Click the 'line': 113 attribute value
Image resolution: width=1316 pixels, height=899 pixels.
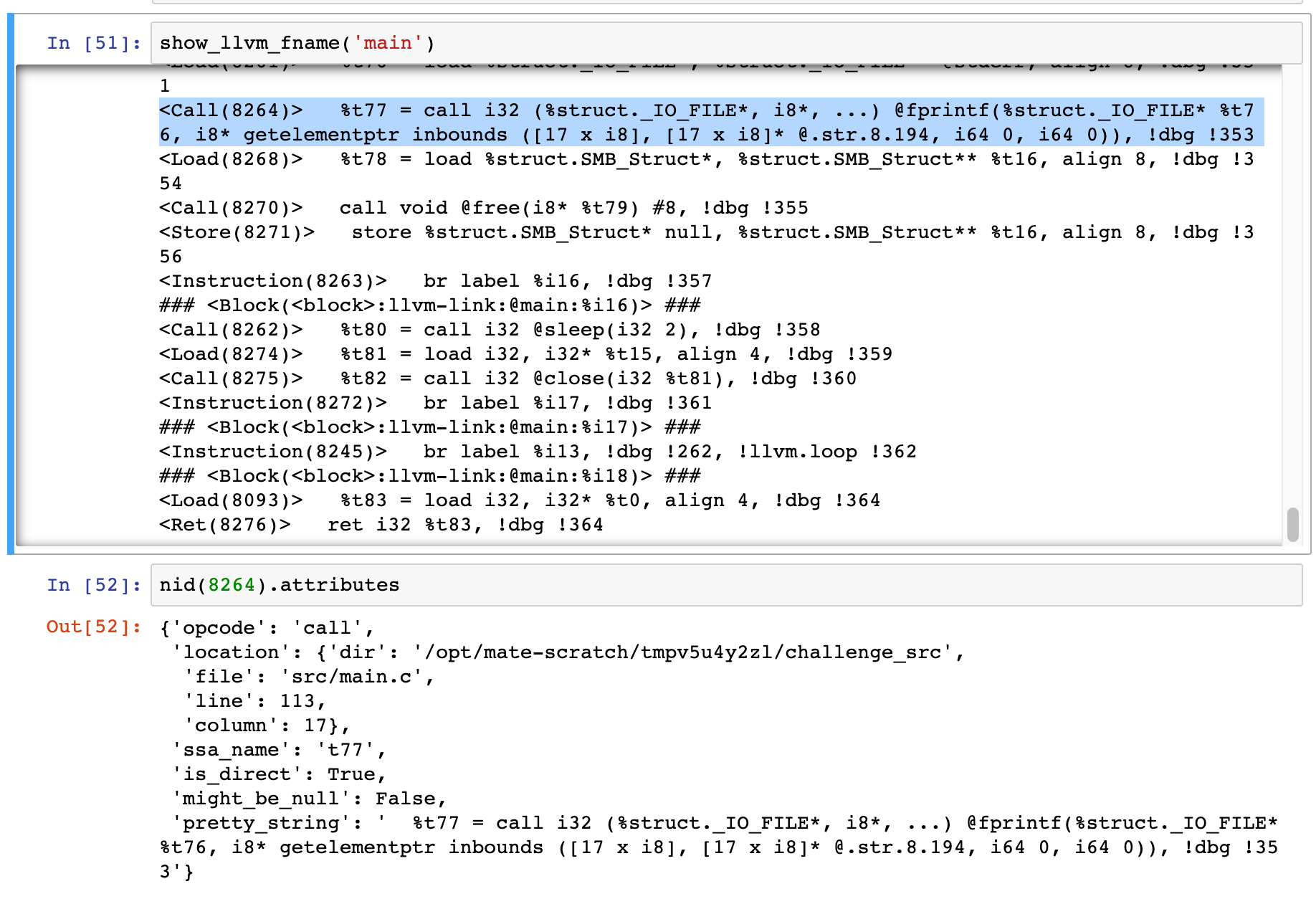point(272,700)
